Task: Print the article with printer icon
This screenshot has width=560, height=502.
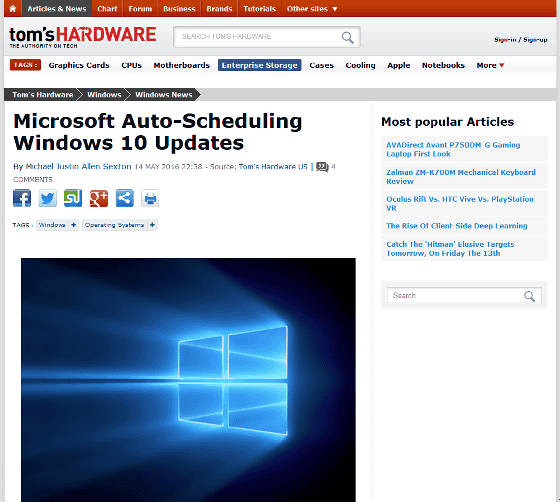Action: tap(150, 198)
